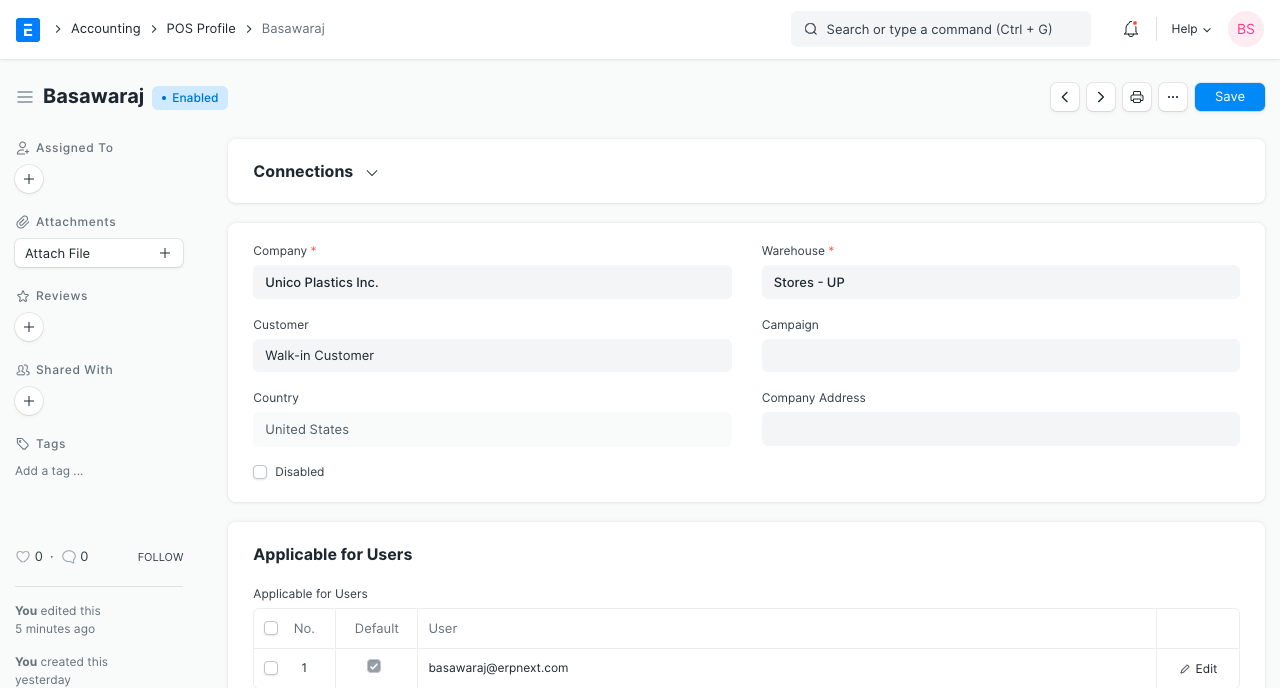1280x688 pixels.
Task: Open the ellipsis more-options menu
Action: (1173, 96)
